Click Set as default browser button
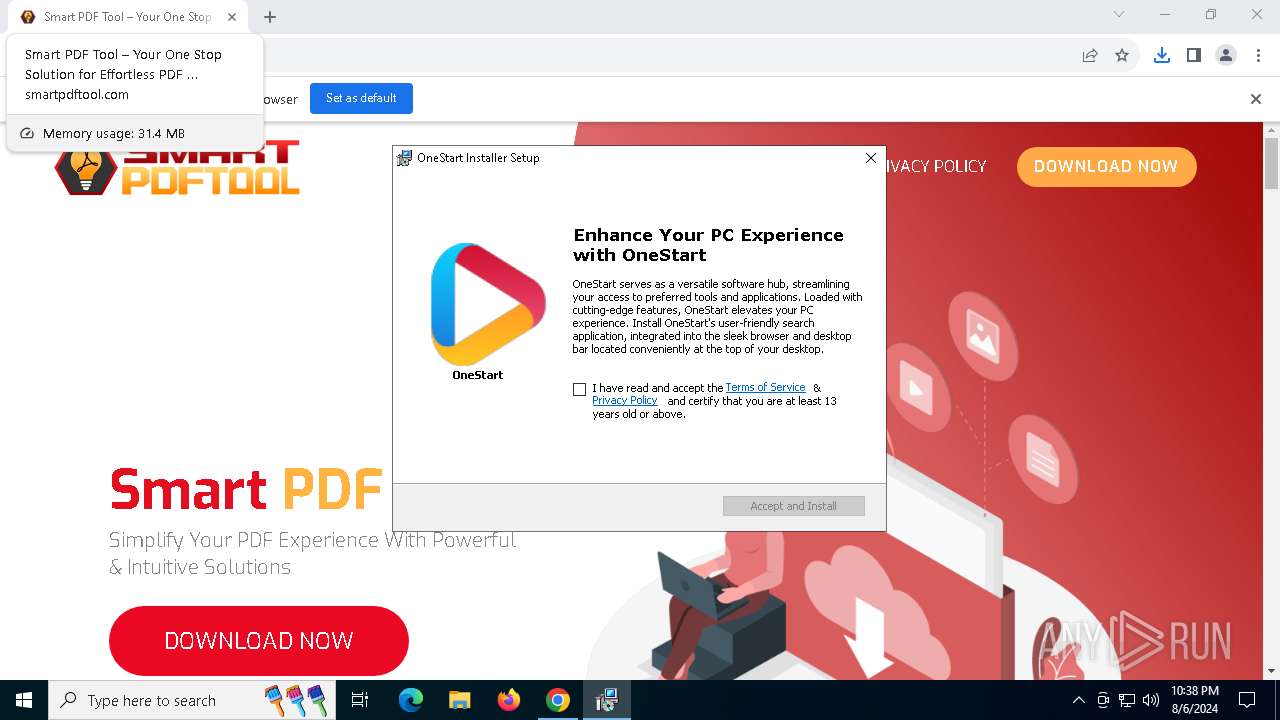The width and height of the screenshot is (1280, 720). [361, 98]
